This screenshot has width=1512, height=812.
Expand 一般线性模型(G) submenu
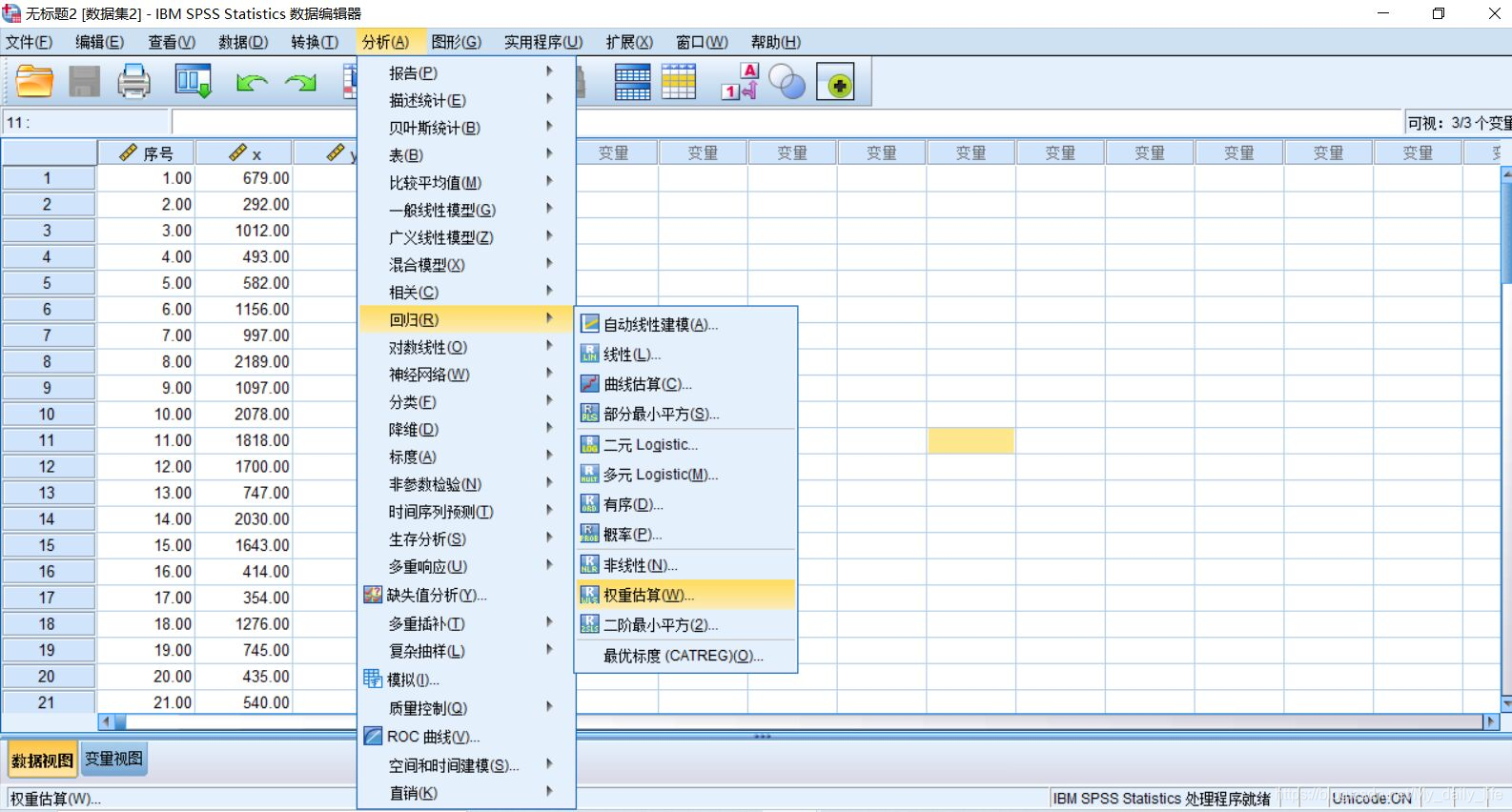point(466,210)
